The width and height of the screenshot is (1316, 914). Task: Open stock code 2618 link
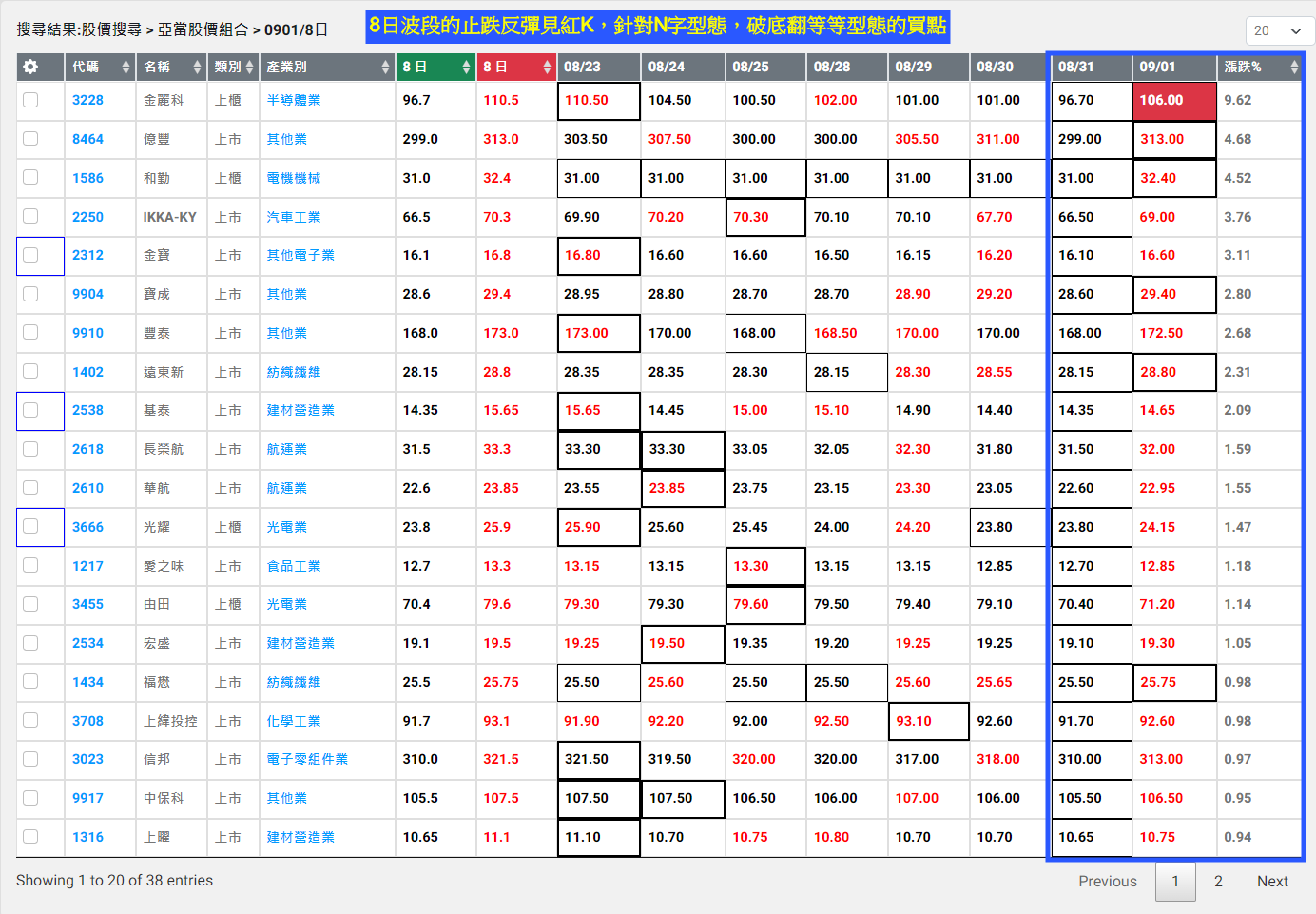point(87,449)
